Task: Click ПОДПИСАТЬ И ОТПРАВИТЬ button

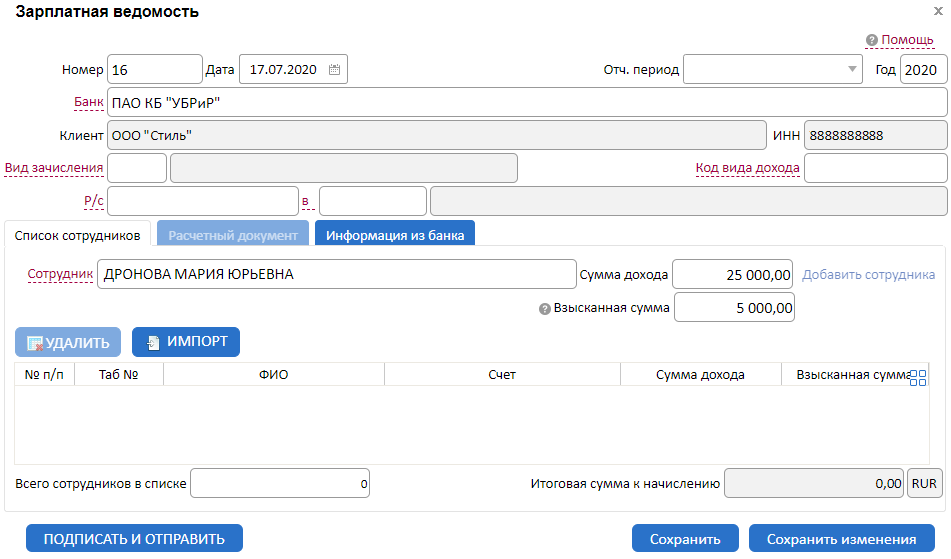Action: tap(134, 539)
